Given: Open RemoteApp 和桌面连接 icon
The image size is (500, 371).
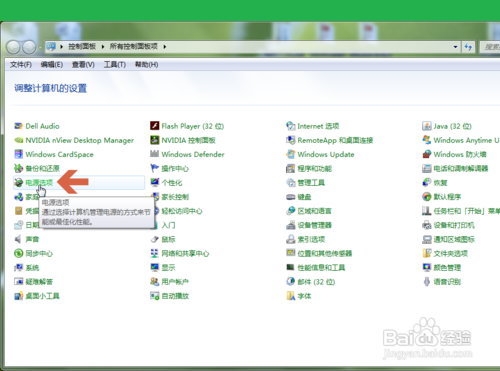Looking at the screenshot, I should click(291, 140).
